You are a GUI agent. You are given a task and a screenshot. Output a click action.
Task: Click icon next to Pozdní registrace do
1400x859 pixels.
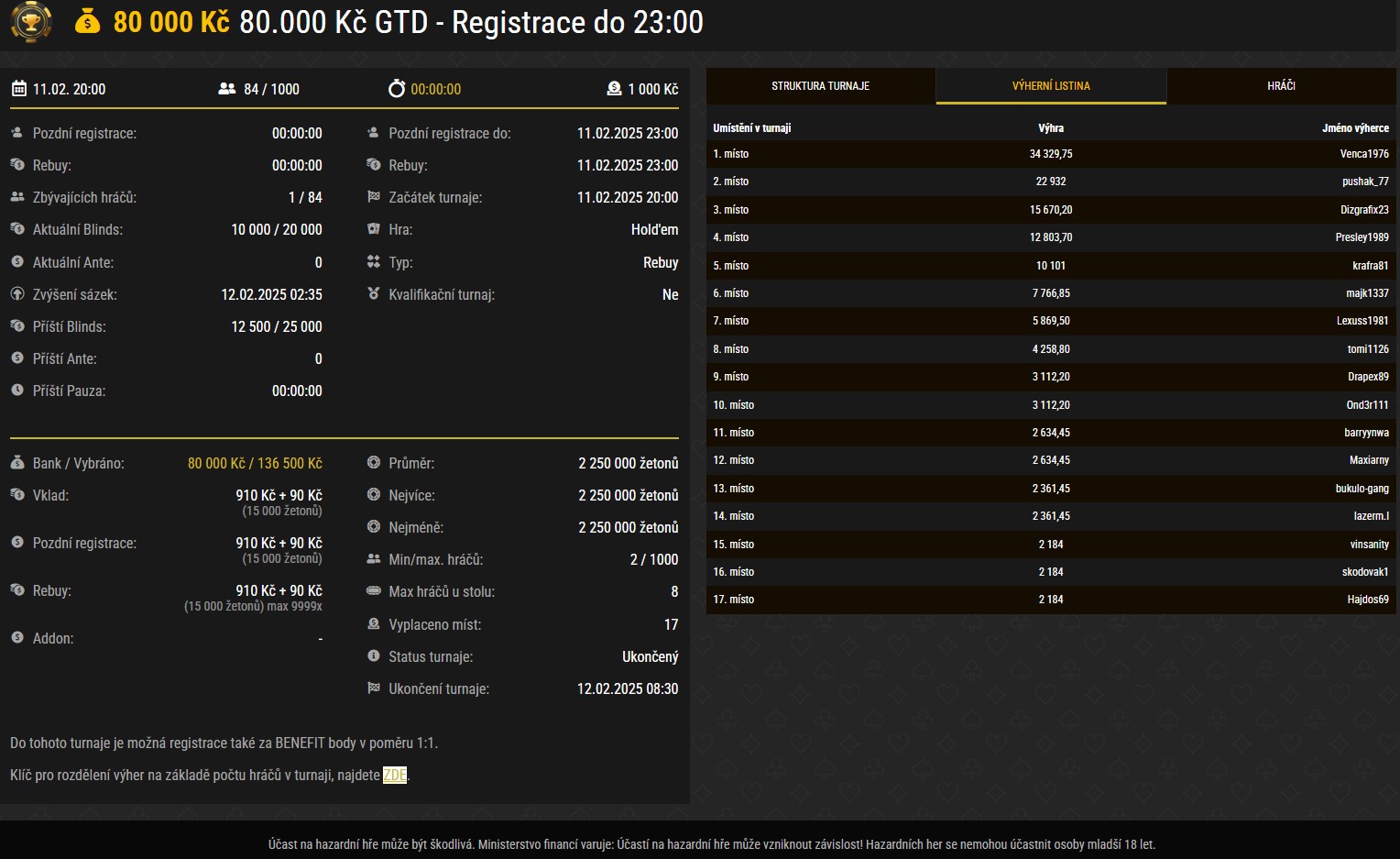coord(373,133)
